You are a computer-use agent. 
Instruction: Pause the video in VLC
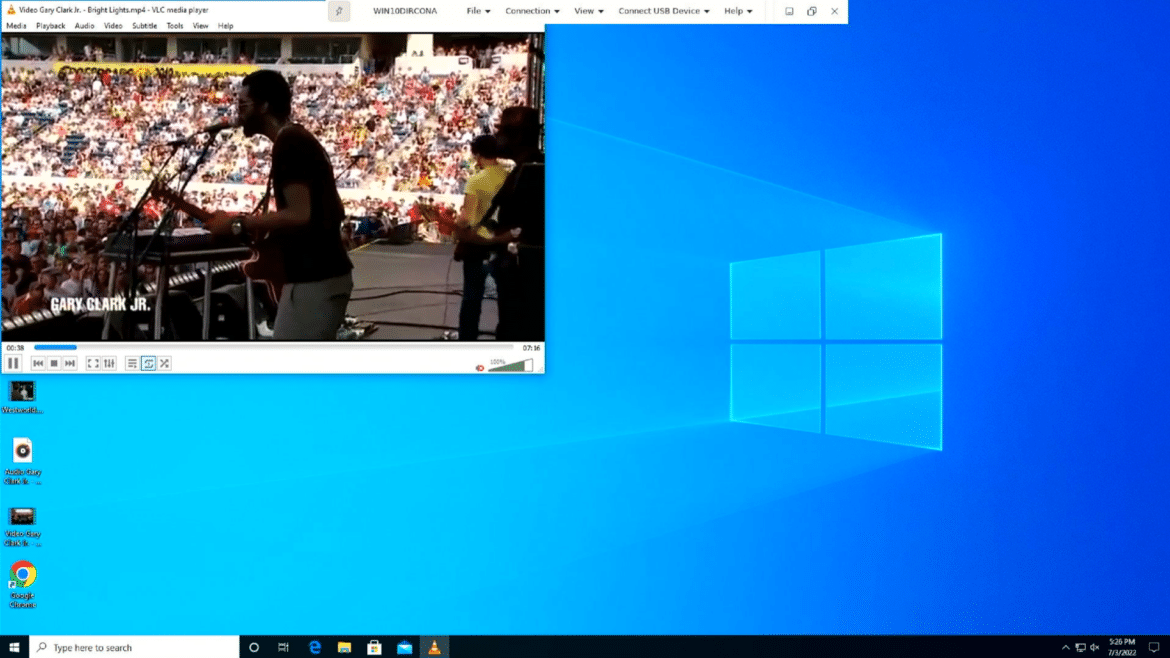13,363
